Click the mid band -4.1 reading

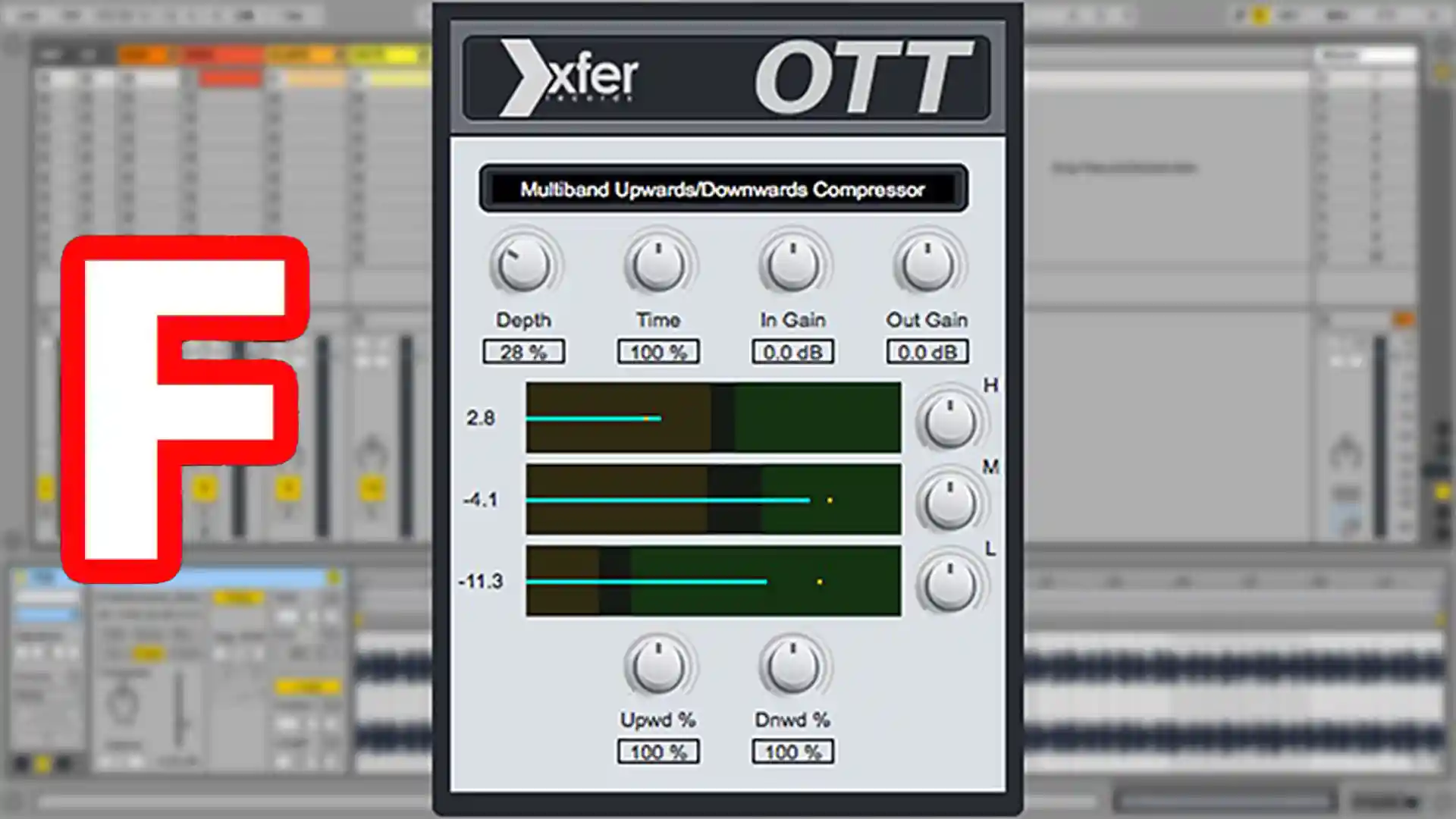pyautogui.click(x=481, y=500)
